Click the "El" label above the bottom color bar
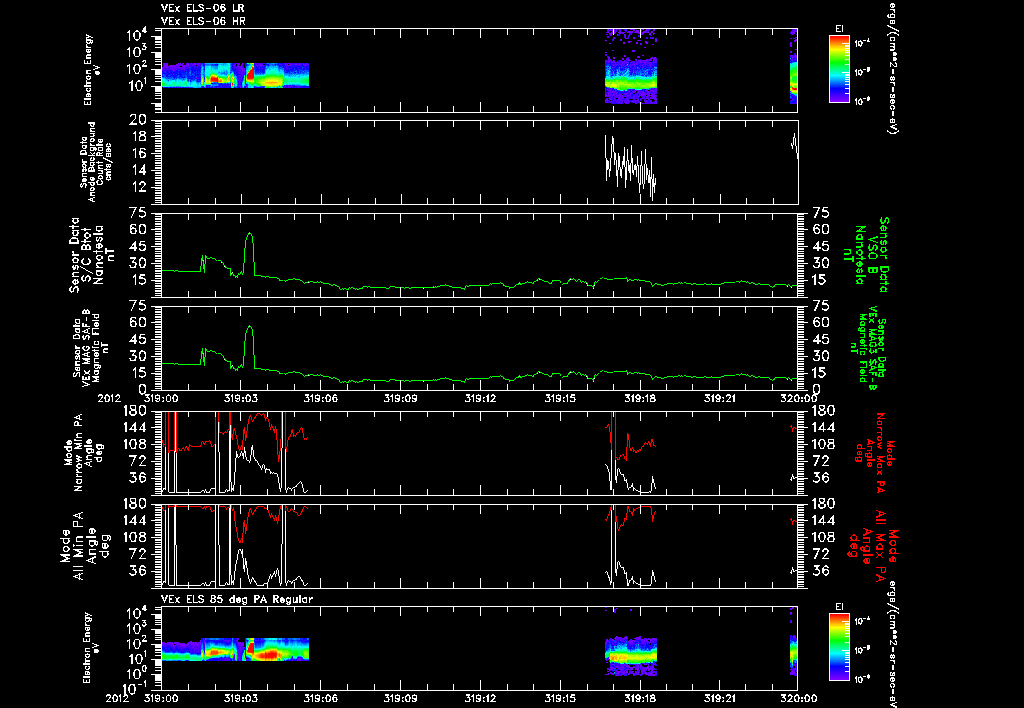The width and height of the screenshot is (1024, 708). 839,607
